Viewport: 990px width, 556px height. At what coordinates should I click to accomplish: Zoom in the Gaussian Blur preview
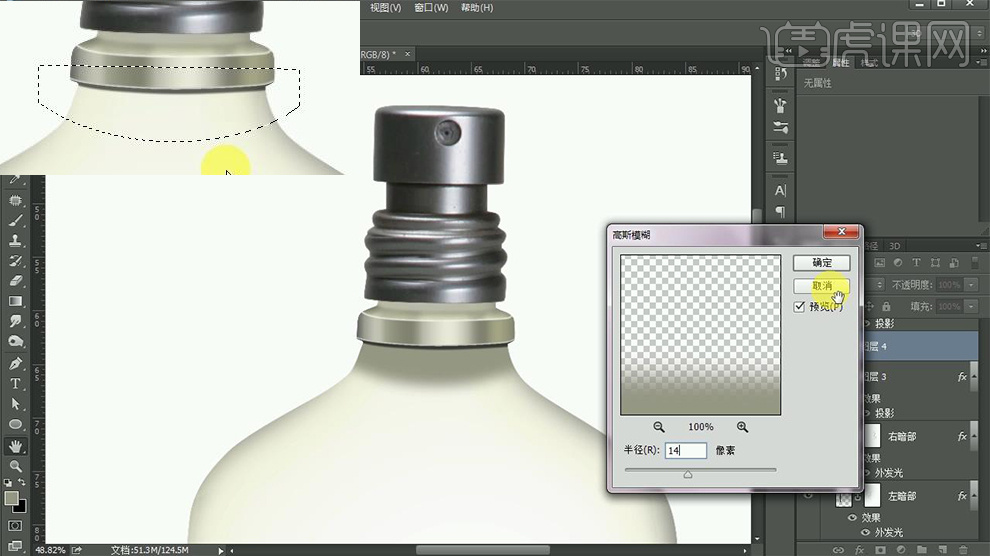(x=742, y=427)
